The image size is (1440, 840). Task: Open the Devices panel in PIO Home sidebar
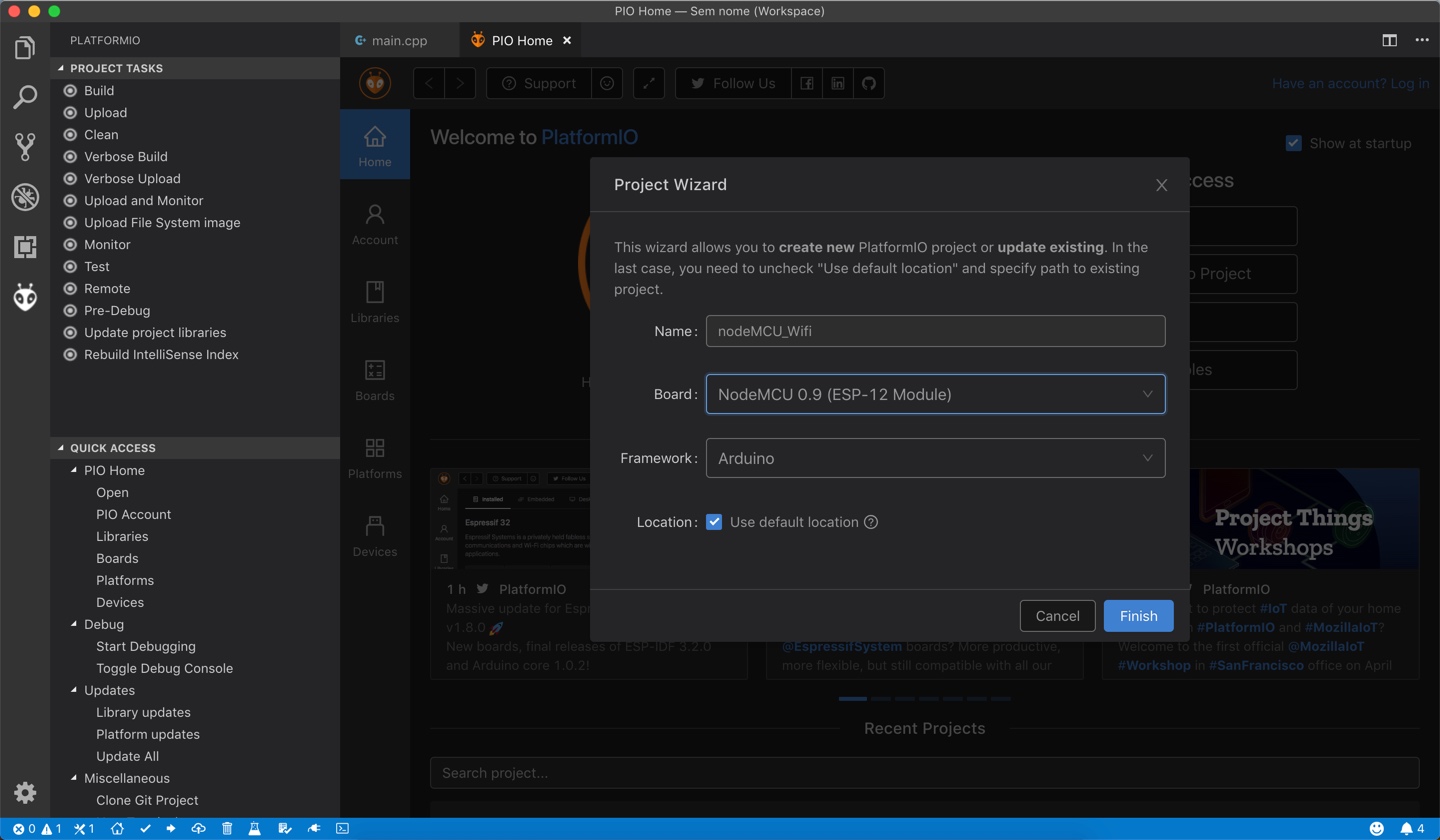374,538
